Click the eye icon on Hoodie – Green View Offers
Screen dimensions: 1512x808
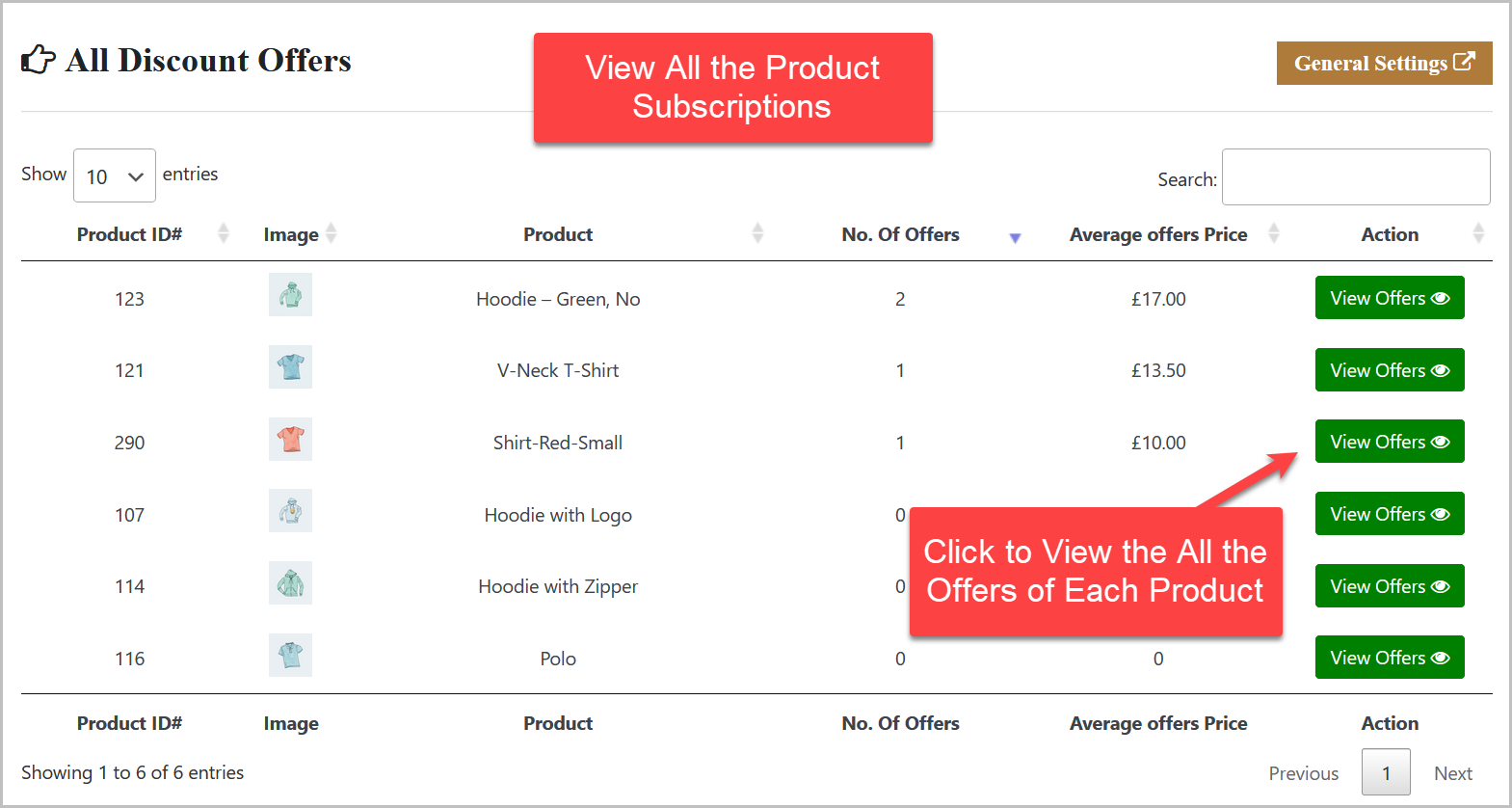pyautogui.click(x=1440, y=298)
